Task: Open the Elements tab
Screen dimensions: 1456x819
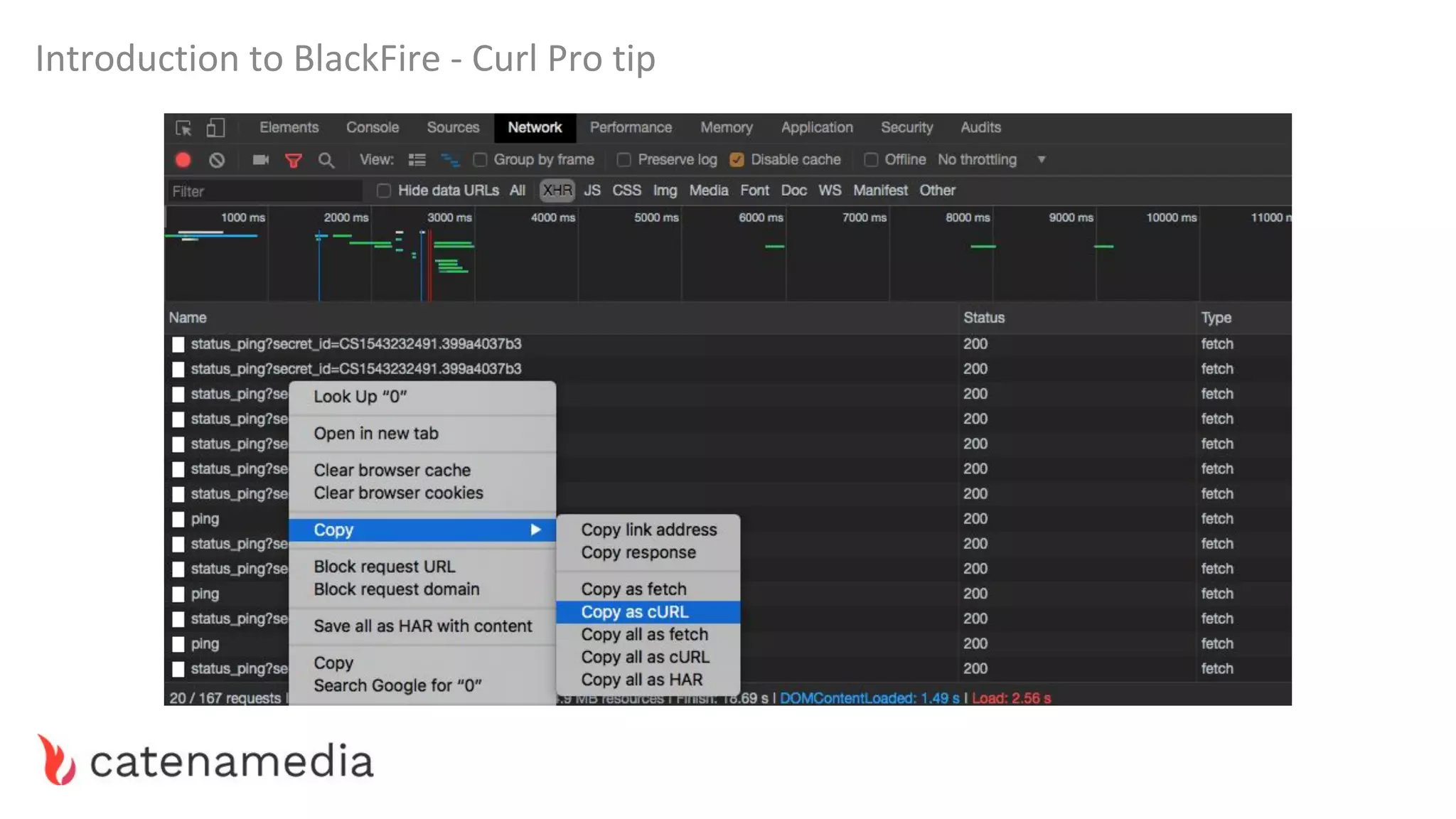Action: tap(289, 128)
